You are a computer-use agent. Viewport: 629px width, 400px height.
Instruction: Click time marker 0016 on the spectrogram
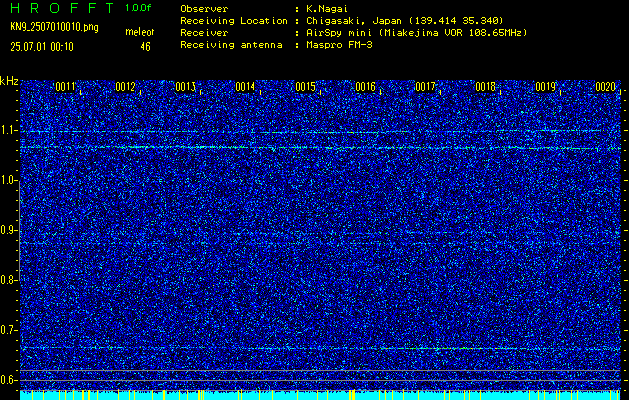365,87
